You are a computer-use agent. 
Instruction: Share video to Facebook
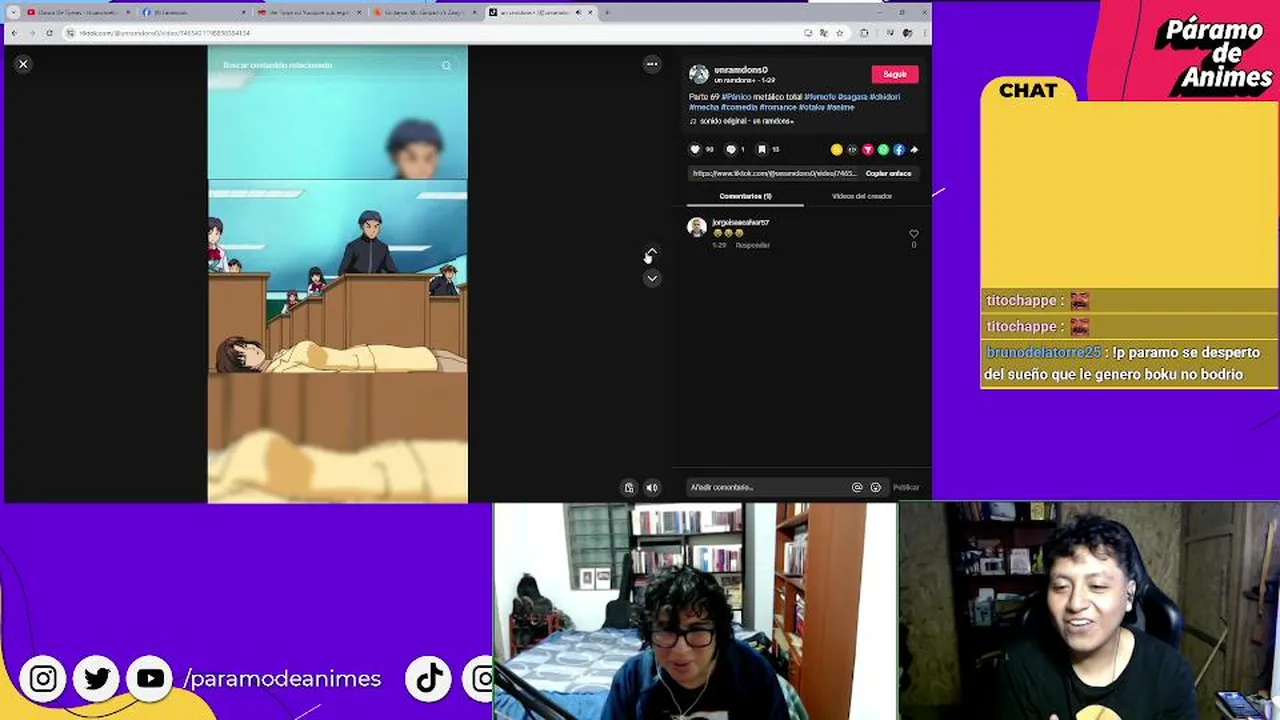click(x=898, y=150)
